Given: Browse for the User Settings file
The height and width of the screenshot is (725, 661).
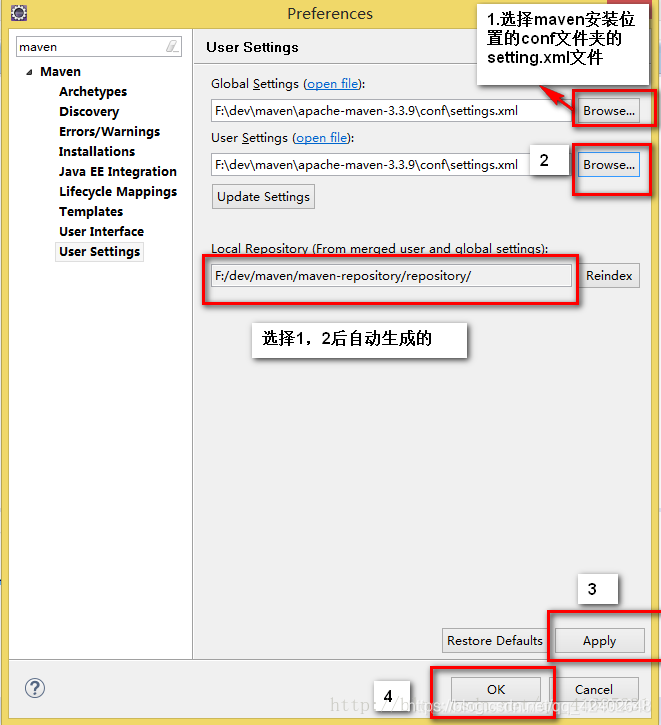Looking at the screenshot, I should pos(609,165).
